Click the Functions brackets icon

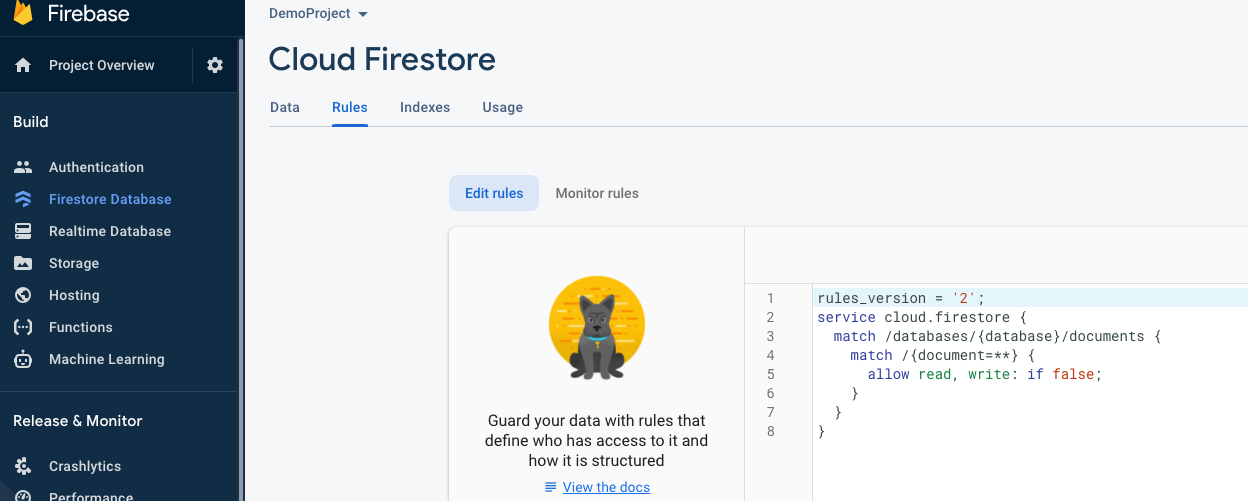coord(23,327)
